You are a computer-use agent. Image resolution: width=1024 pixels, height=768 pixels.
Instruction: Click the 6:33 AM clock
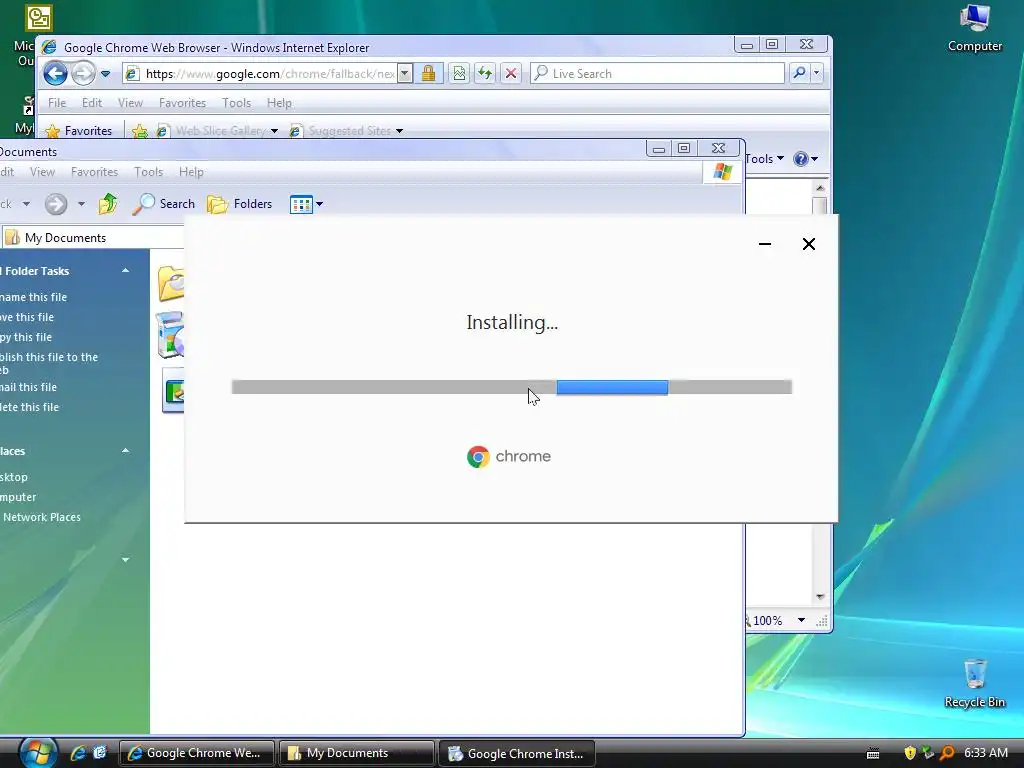coord(985,753)
